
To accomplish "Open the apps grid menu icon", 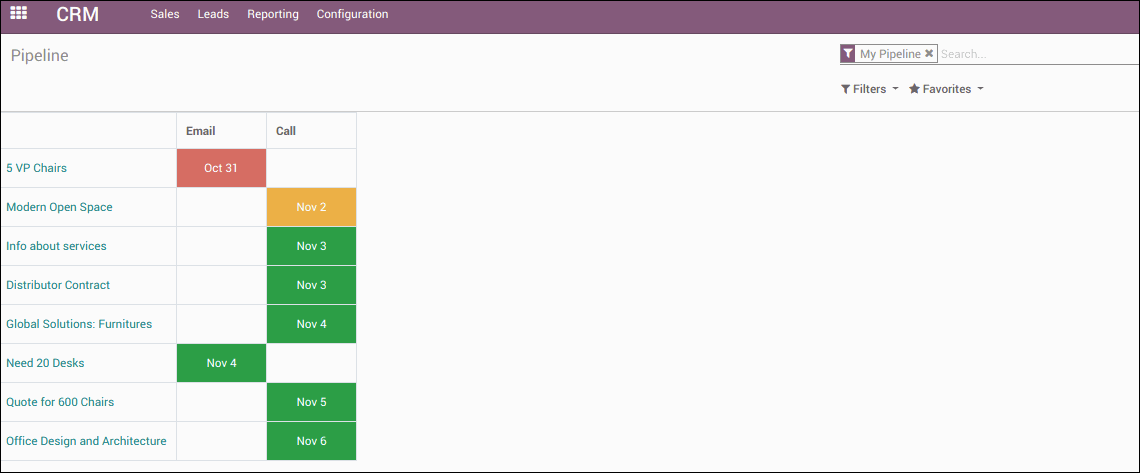I will [x=18, y=14].
